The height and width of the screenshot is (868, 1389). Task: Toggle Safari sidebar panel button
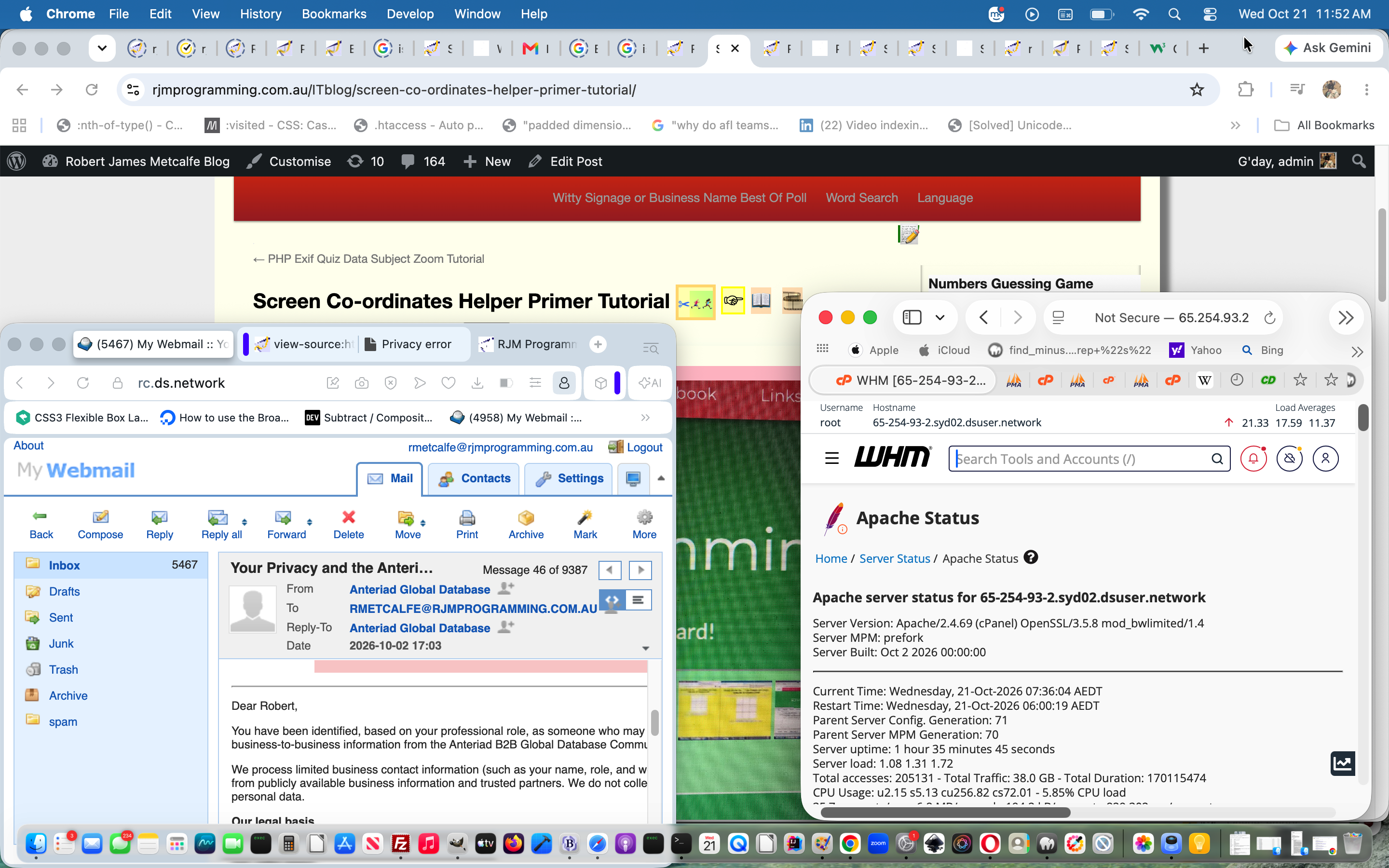pos(912,317)
